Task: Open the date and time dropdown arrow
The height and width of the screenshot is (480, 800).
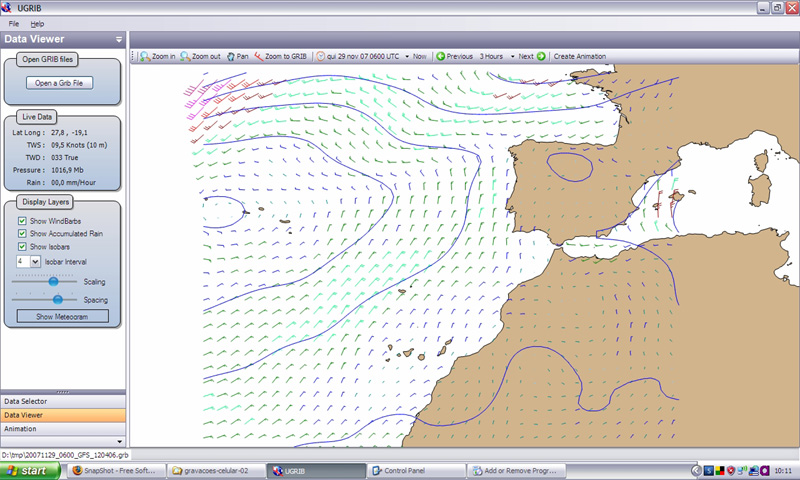Action: click(407, 56)
